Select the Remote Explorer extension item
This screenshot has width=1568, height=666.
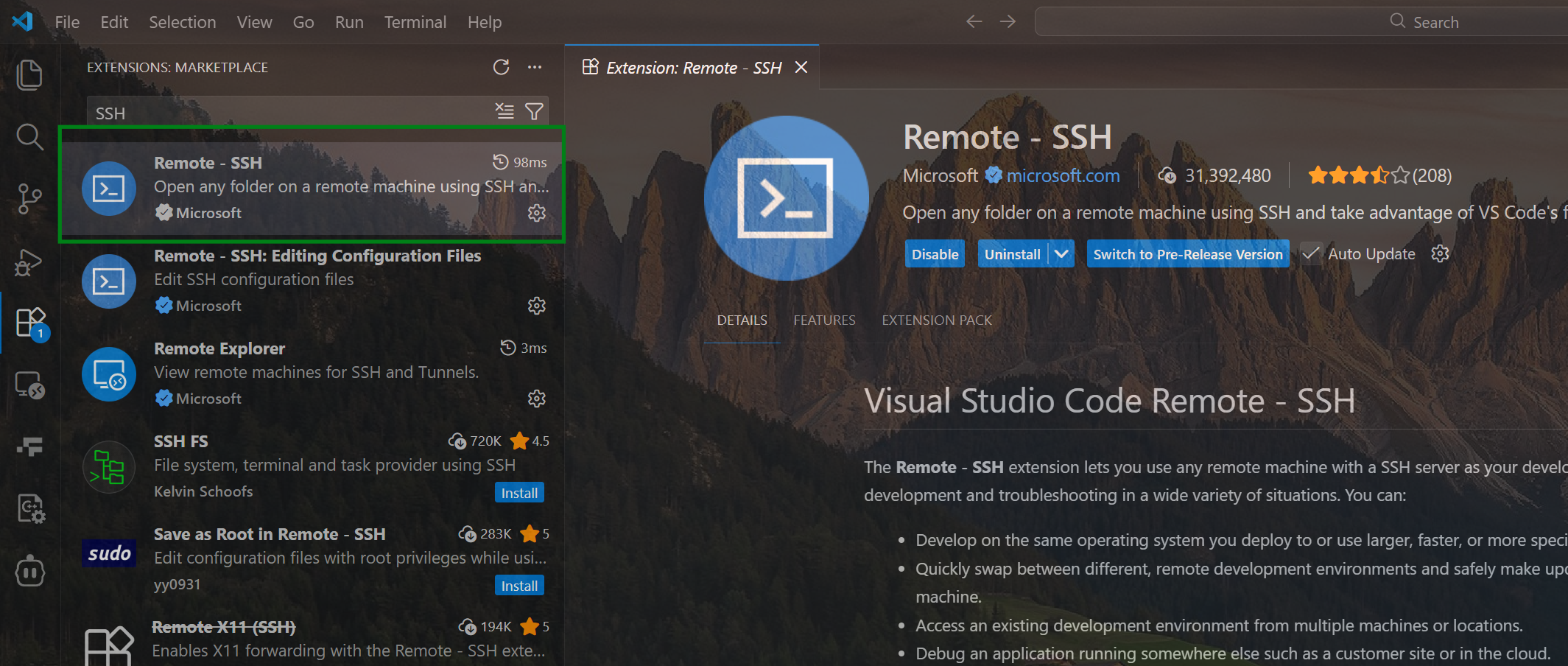point(312,374)
